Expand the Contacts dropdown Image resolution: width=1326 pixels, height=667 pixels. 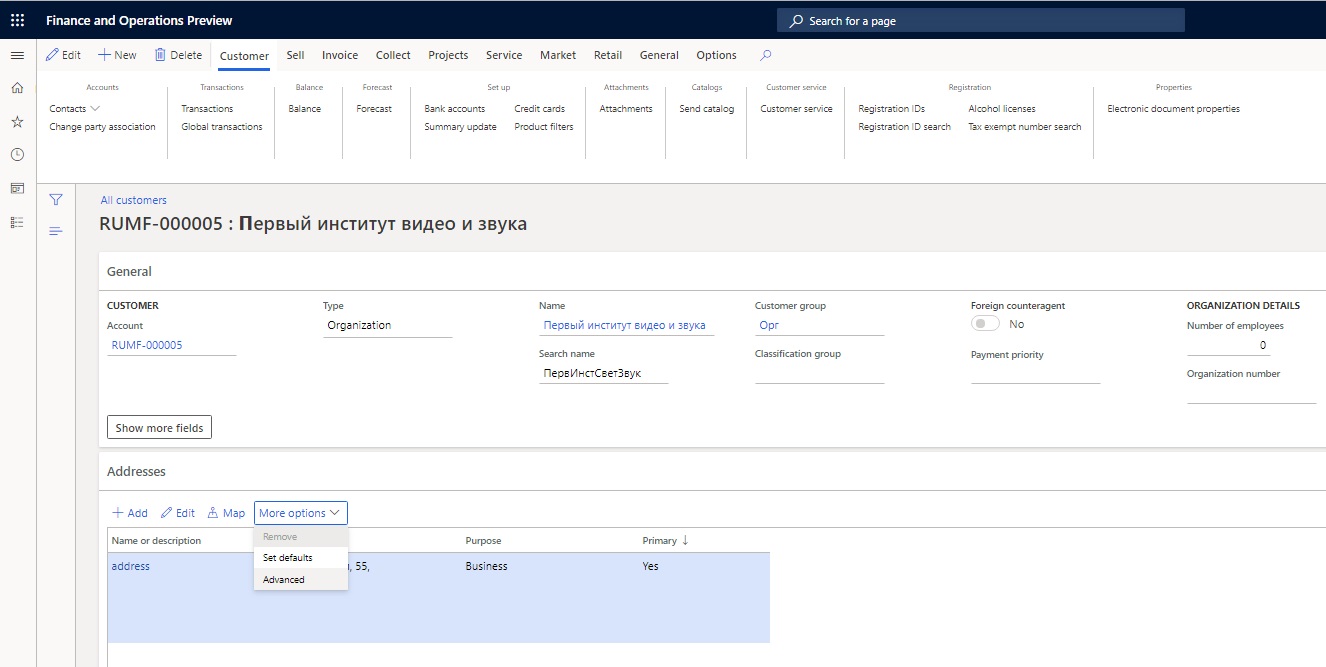(73, 107)
